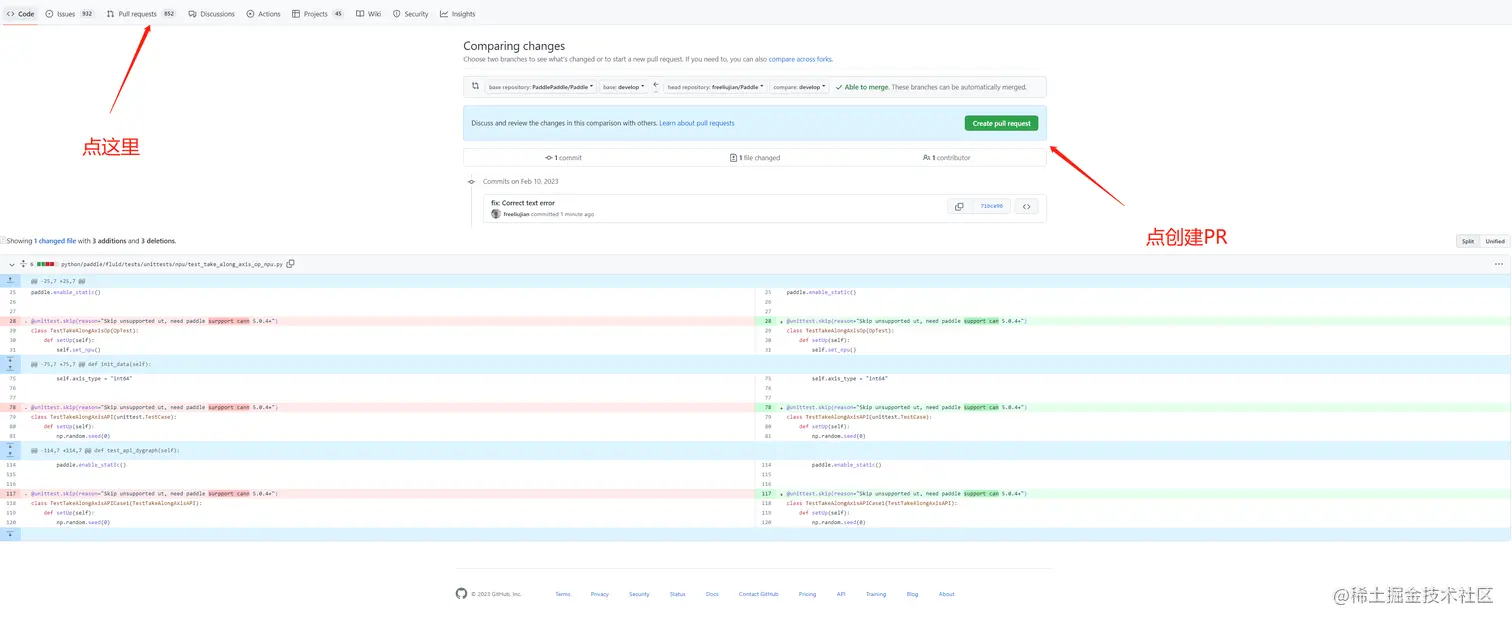Open the Wiki tab
1512x624 pixels.
[368, 14]
